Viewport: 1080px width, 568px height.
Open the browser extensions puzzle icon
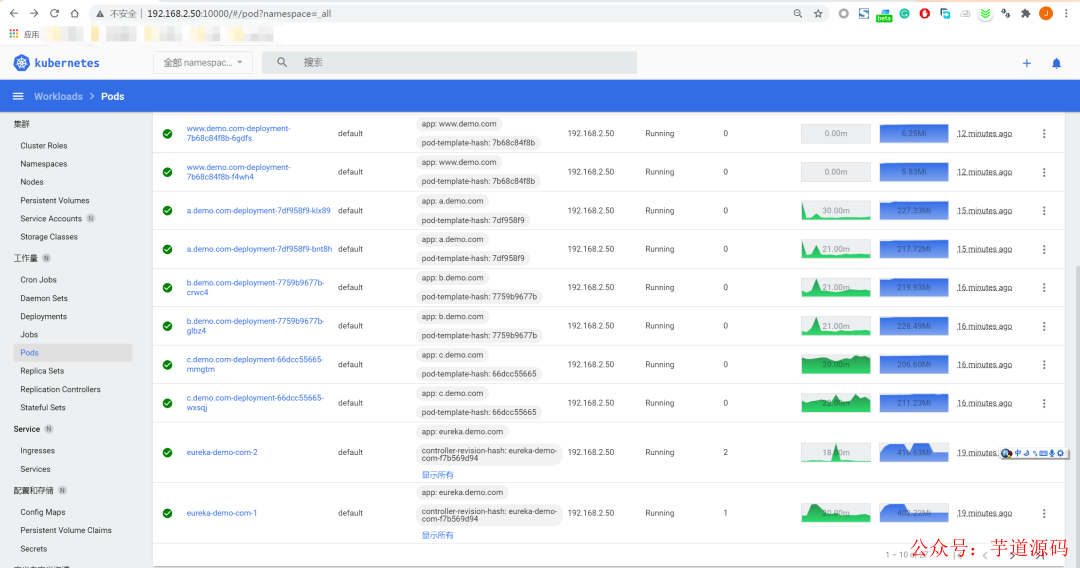coord(1026,13)
